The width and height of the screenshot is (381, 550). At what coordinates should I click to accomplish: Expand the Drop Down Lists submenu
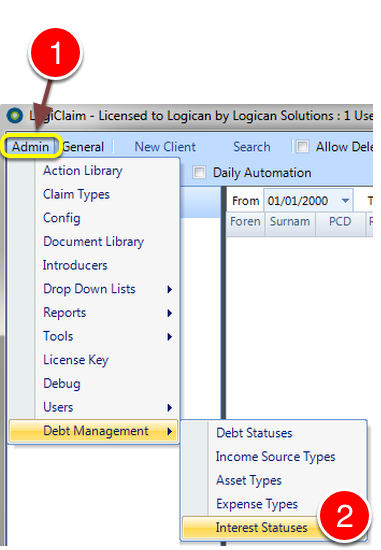(94, 289)
